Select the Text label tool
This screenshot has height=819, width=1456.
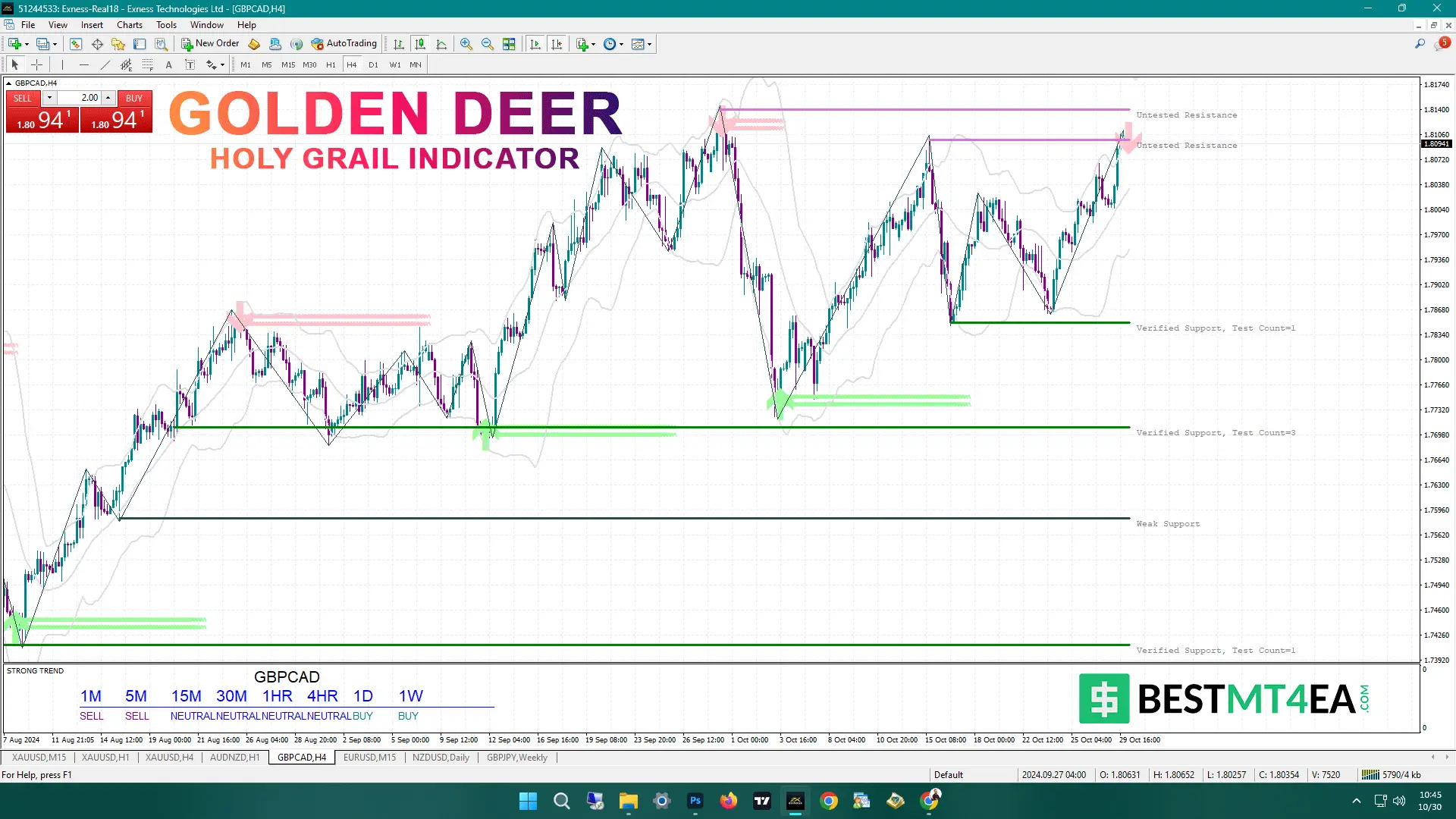(191, 65)
